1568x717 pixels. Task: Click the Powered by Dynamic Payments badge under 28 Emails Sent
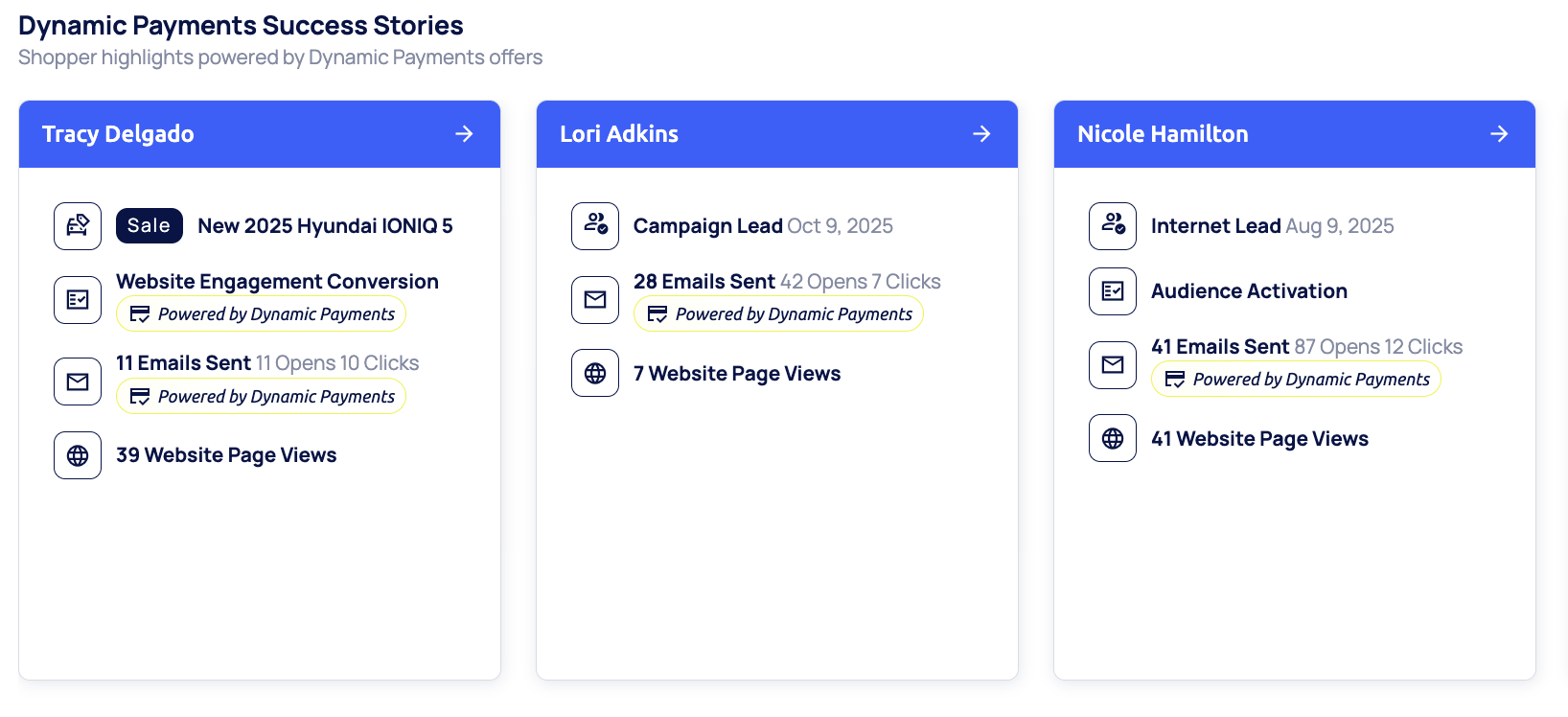coord(778,314)
